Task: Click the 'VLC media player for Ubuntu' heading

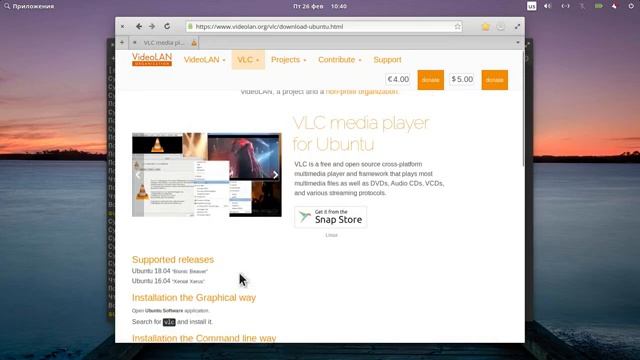Action: [x=361, y=133]
